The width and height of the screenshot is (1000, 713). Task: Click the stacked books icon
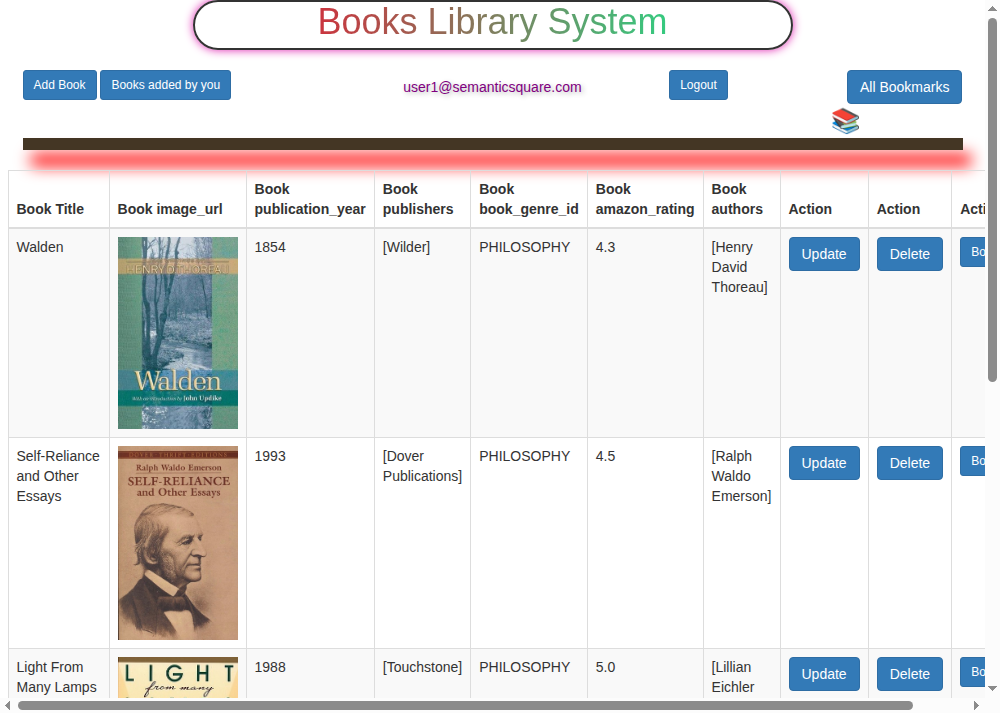[x=845, y=121]
